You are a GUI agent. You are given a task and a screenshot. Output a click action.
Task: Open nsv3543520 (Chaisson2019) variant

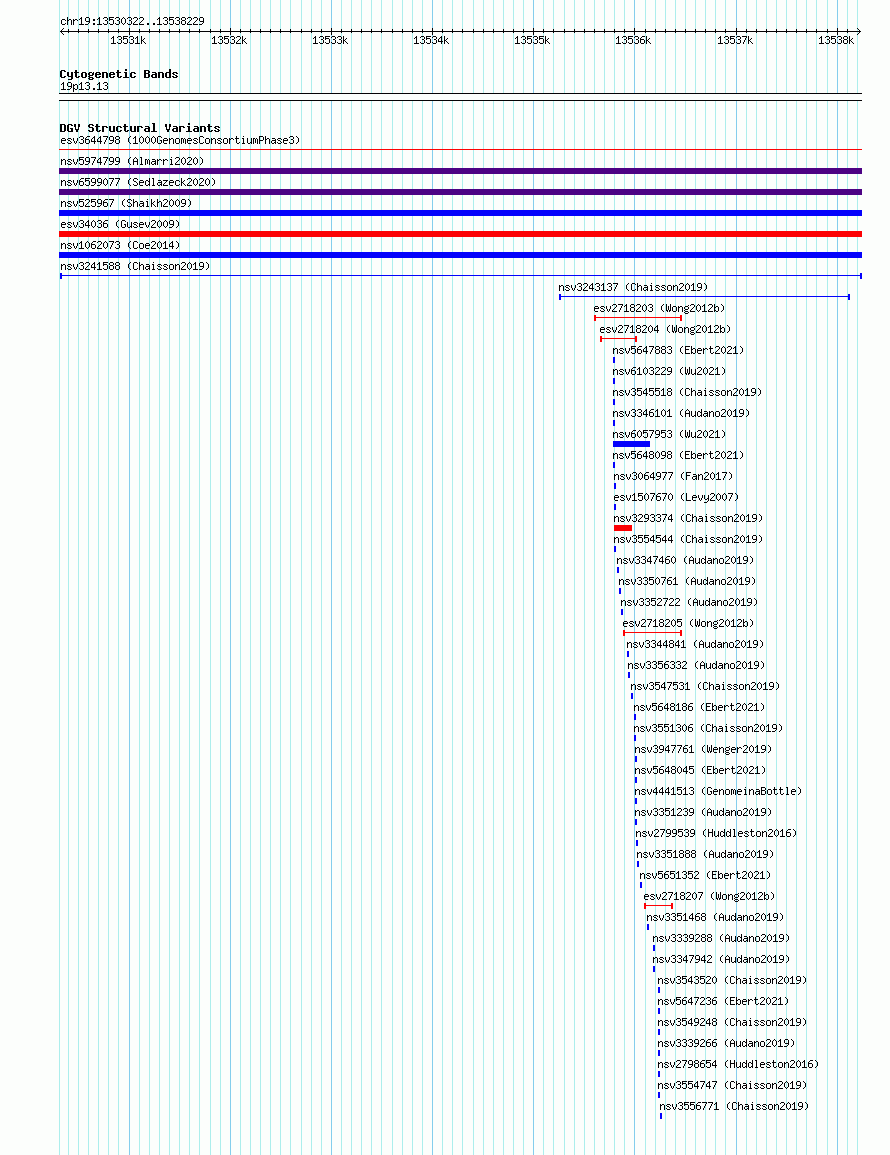click(x=732, y=980)
